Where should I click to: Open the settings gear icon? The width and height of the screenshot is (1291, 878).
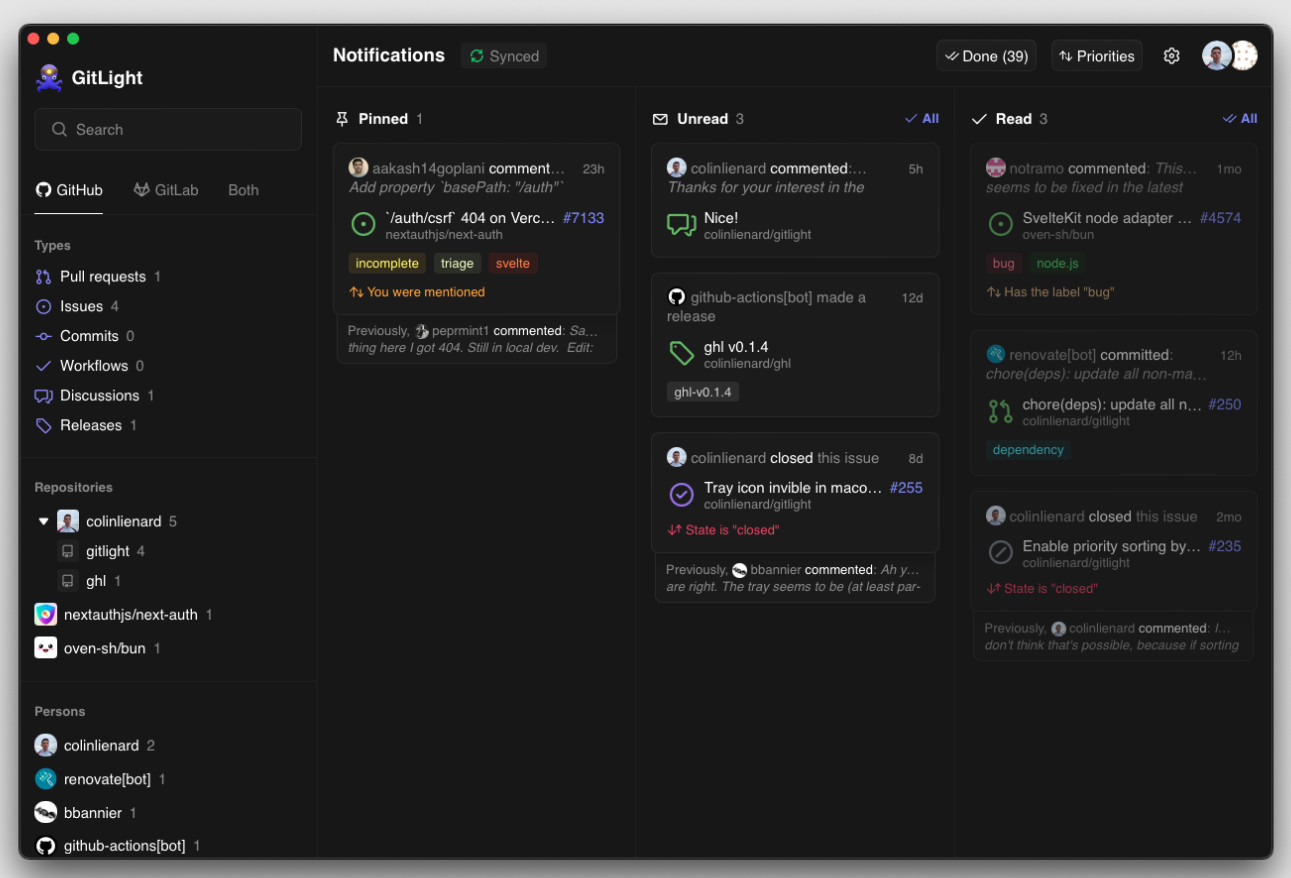1172,56
